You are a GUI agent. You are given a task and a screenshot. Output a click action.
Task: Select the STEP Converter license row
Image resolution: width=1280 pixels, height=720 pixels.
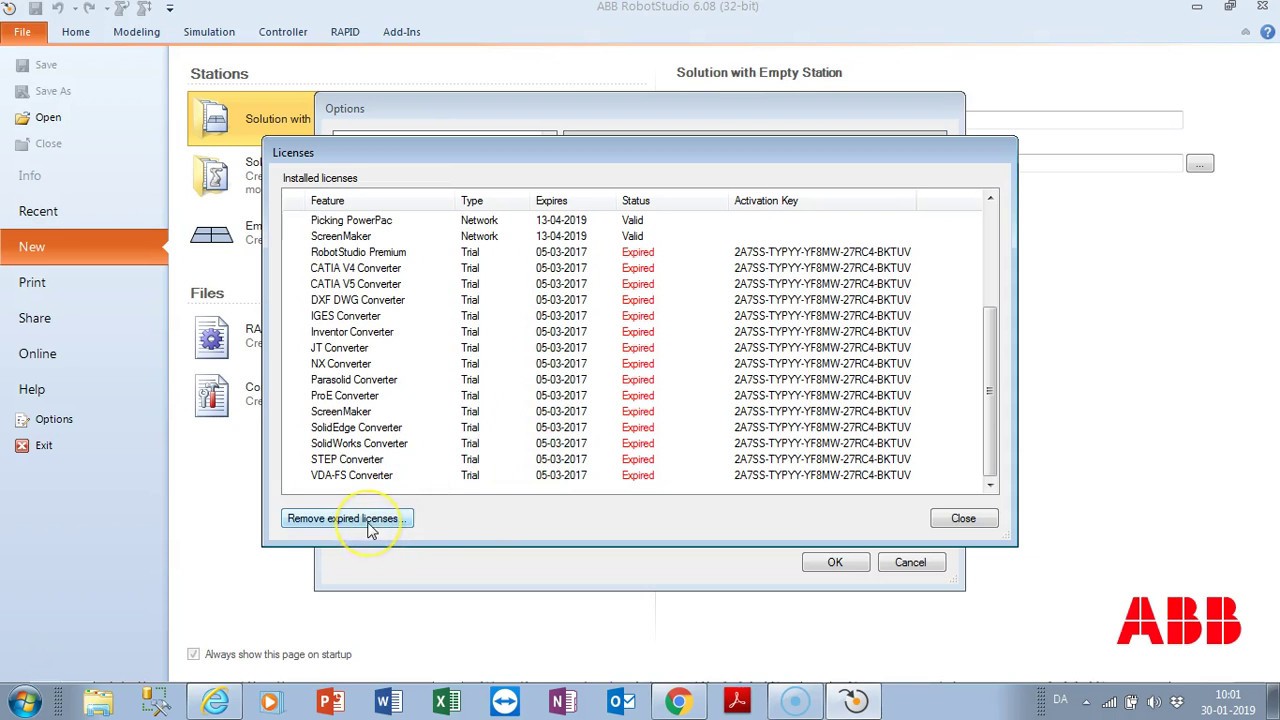click(x=632, y=459)
